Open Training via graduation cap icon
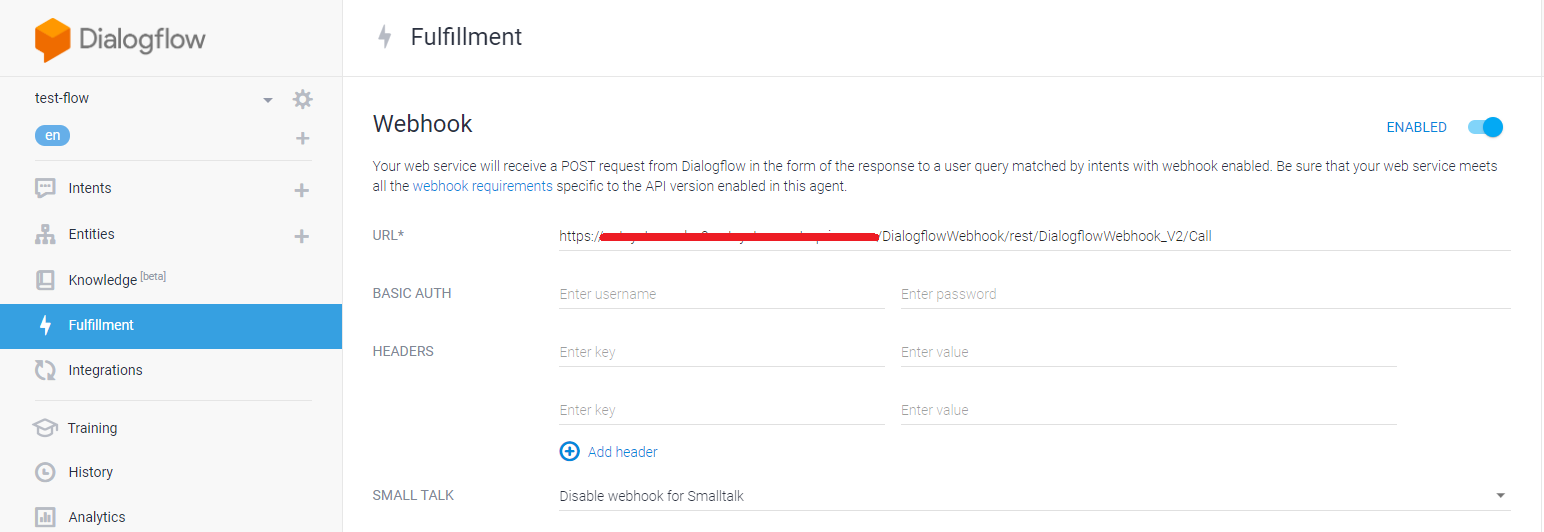Image resolution: width=1544 pixels, height=532 pixels. pos(45,428)
